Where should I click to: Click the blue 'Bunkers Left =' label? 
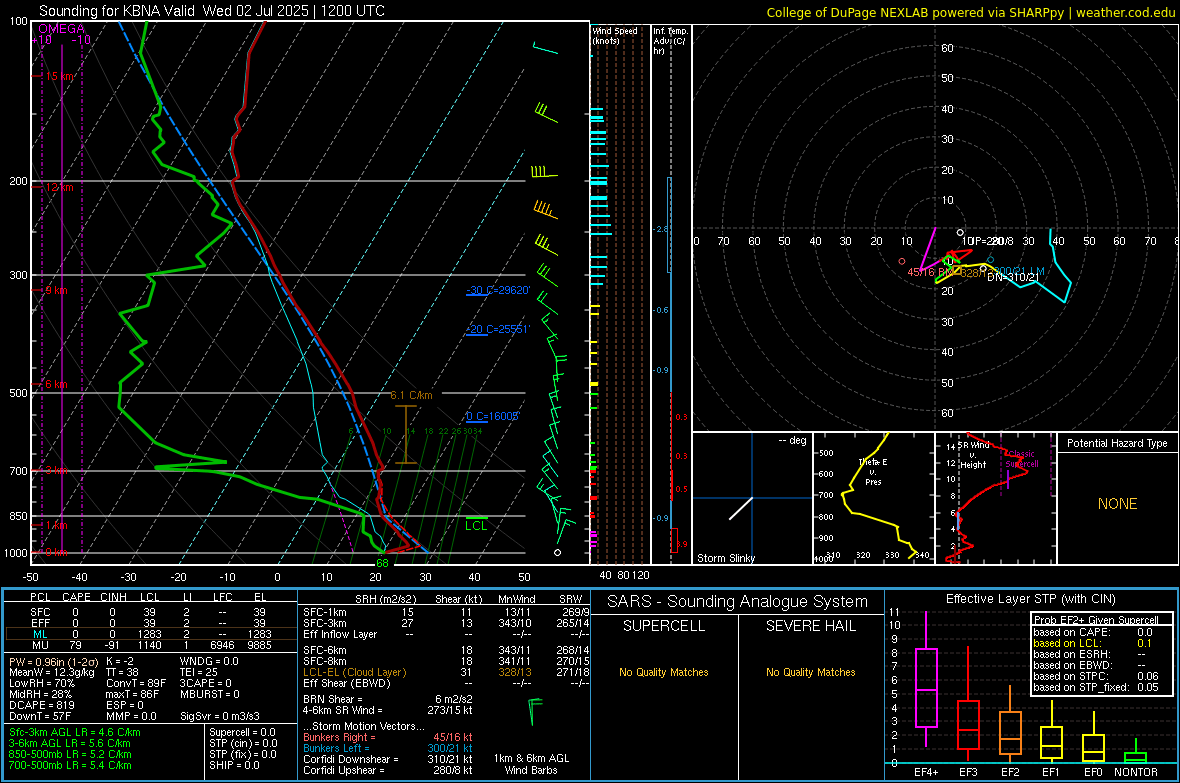336,748
